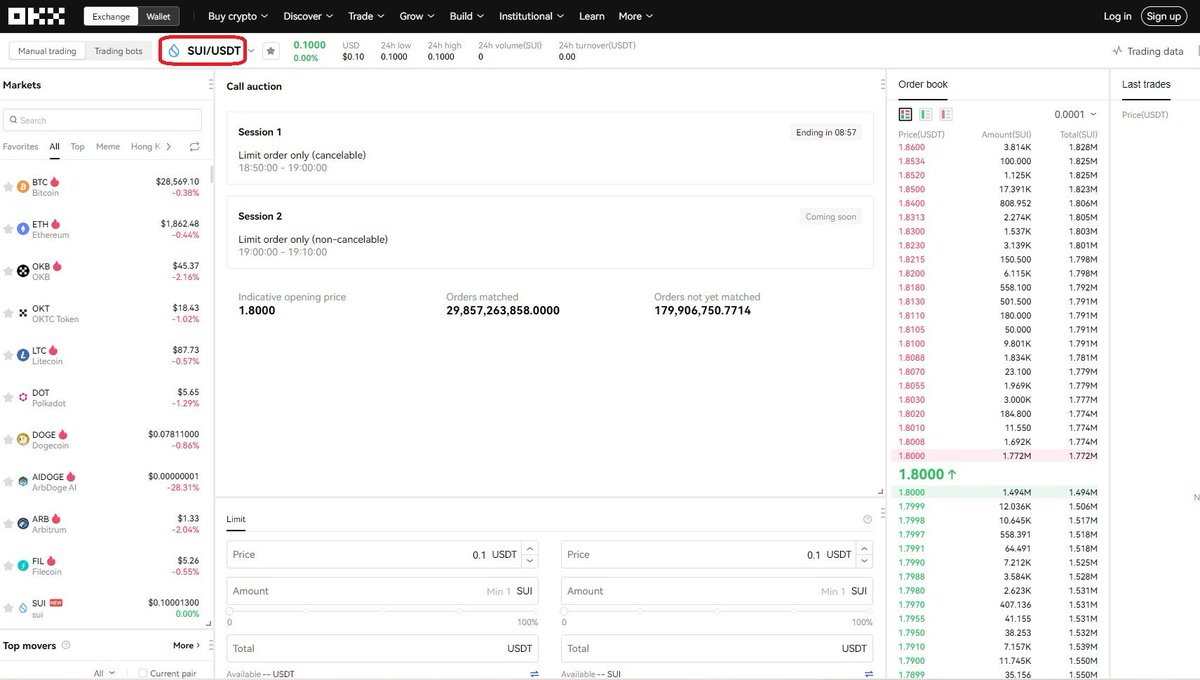Click the buy amount percentage slider handle

click(x=230, y=610)
